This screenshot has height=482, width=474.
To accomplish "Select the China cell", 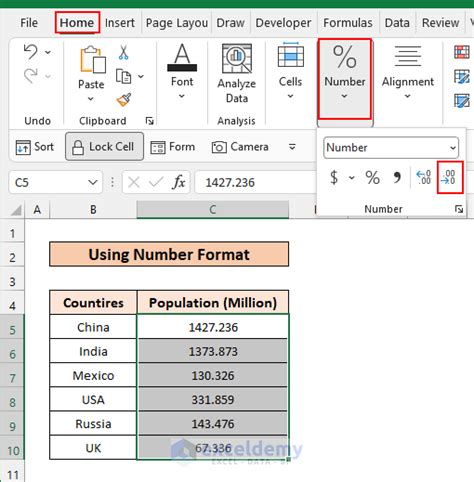I will (93, 327).
